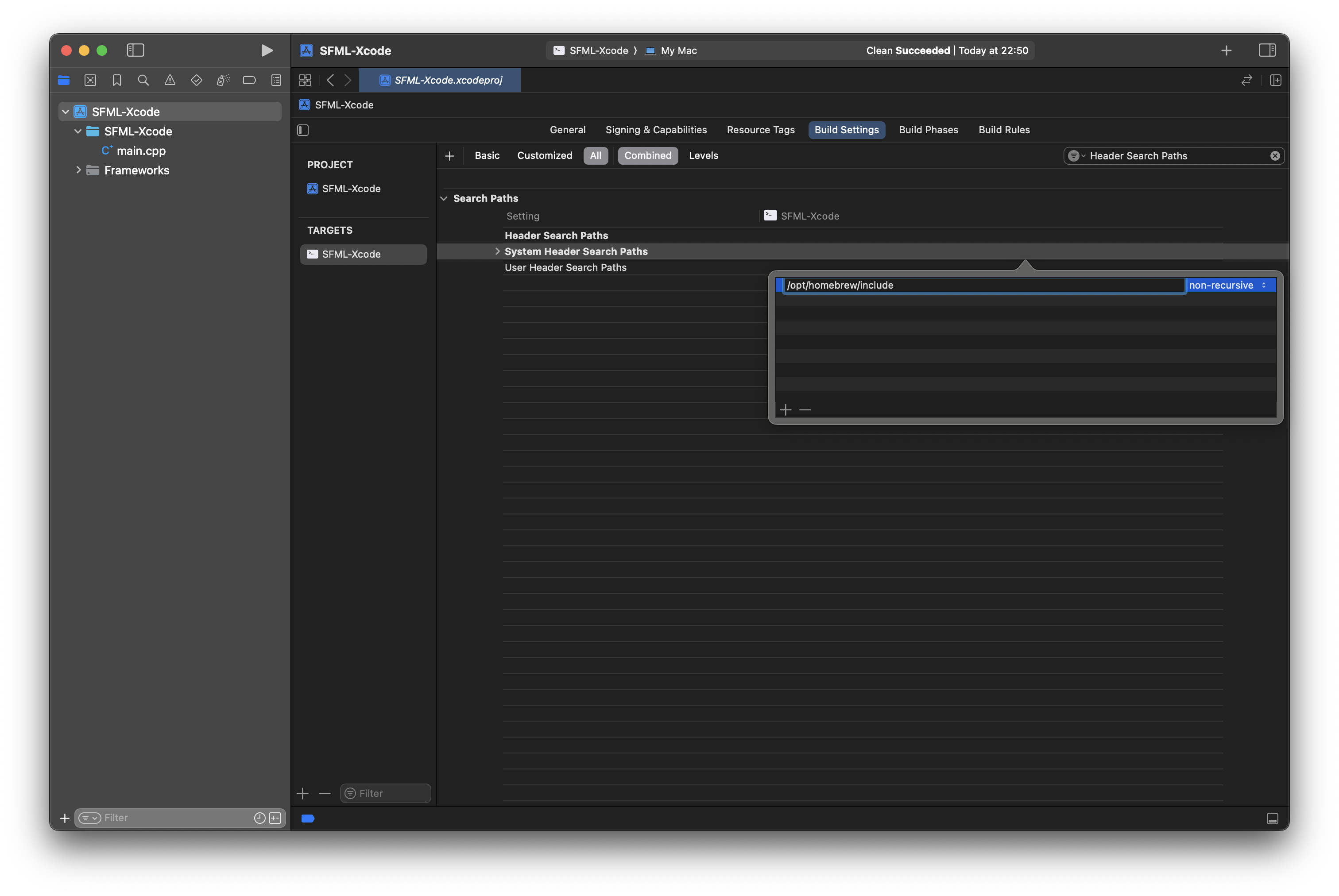Screen dimensions: 1339x896
Task: Open the General tab
Action: point(568,130)
